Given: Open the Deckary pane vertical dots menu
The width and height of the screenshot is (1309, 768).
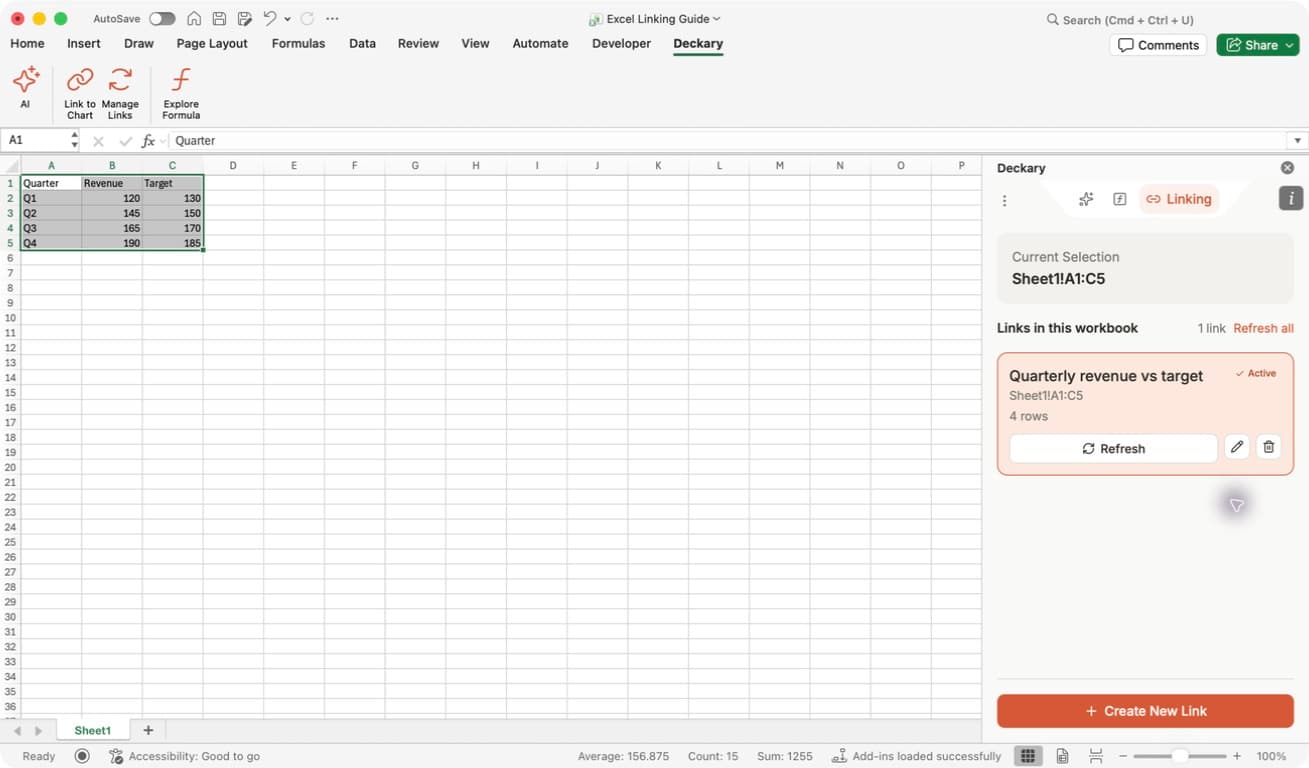Looking at the screenshot, I should (x=1004, y=200).
